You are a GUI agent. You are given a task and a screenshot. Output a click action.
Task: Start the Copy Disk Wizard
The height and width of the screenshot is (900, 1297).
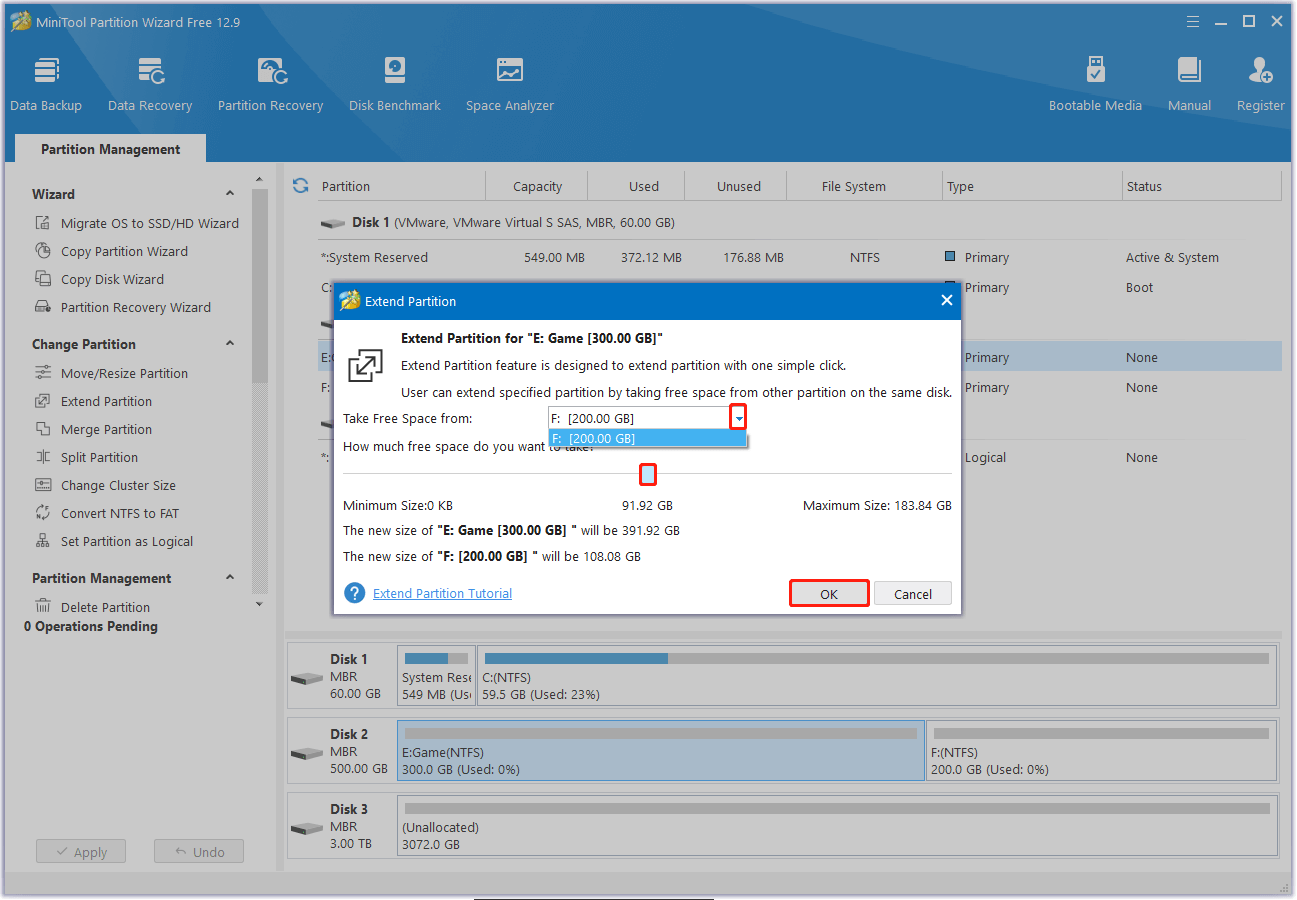[x=112, y=279]
